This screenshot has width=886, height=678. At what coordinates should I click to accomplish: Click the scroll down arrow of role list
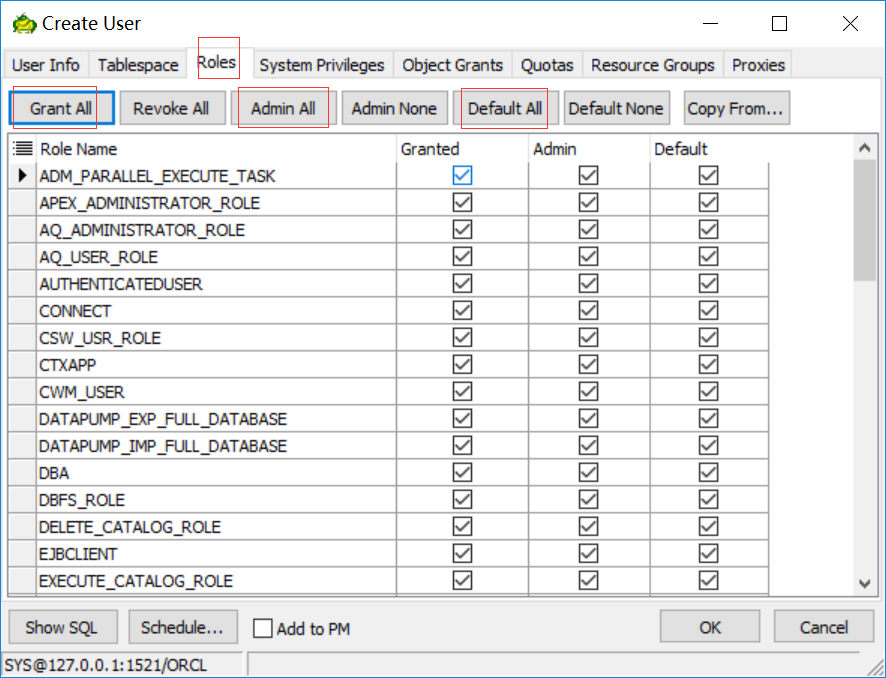tap(864, 584)
